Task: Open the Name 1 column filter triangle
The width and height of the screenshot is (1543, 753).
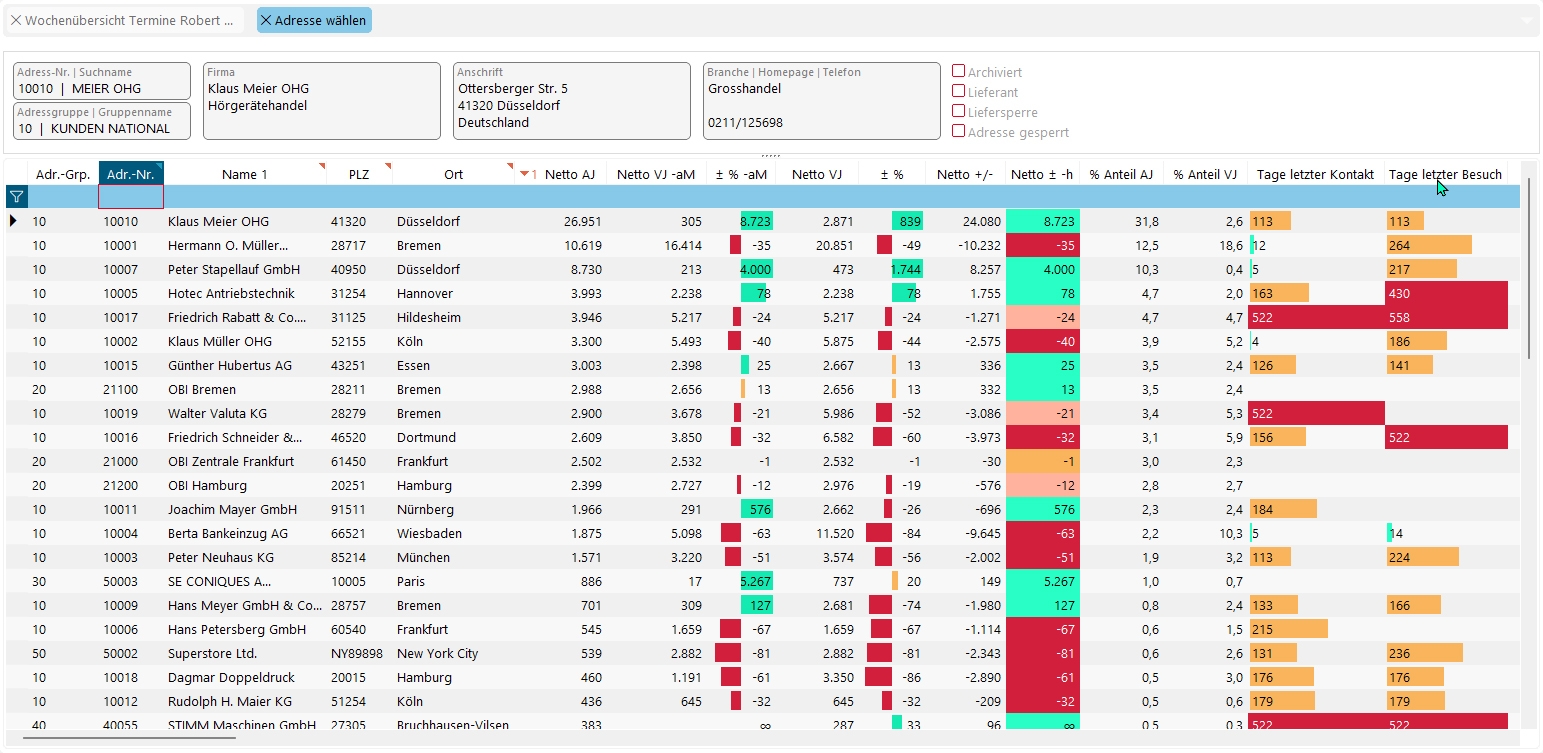Action: click(x=322, y=165)
